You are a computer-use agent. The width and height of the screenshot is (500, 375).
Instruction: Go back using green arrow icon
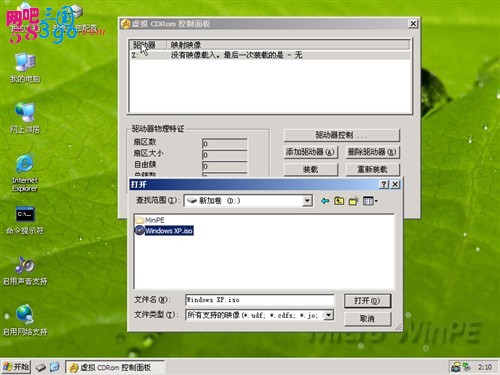coord(325,201)
